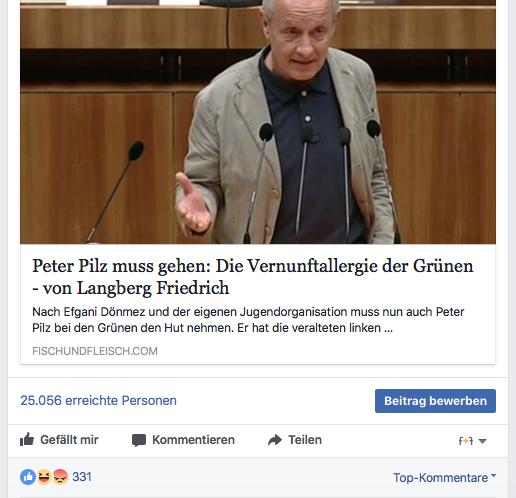Open the Peter Pilz muss gehen headline
The width and height of the screenshot is (516, 498).
click(x=253, y=277)
